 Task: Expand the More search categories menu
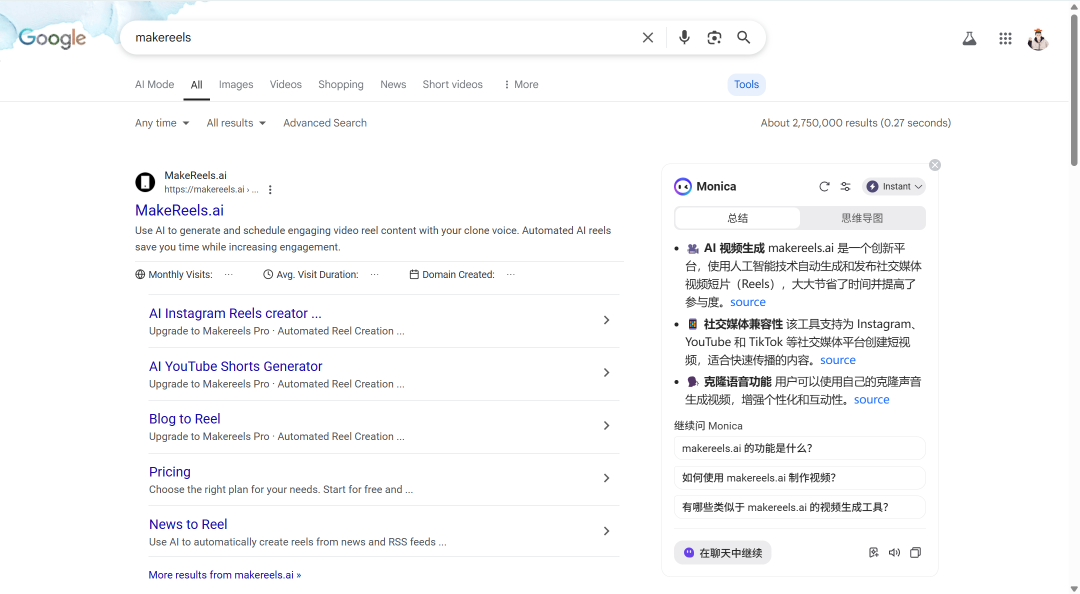pyautogui.click(x=521, y=84)
